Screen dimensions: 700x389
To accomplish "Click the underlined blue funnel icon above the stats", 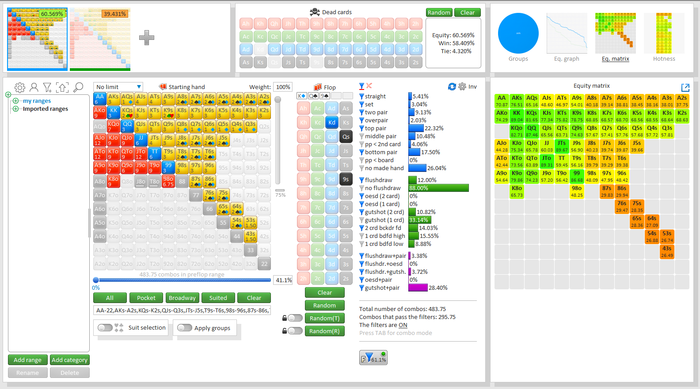I will tap(362, 86).
